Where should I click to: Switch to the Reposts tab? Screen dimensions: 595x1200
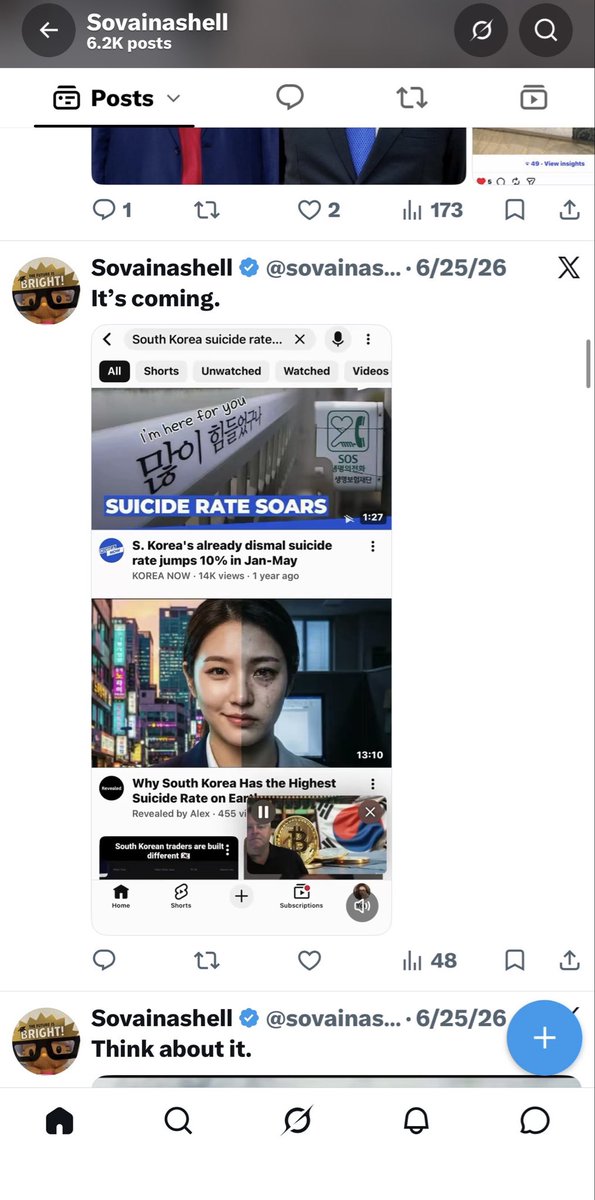[x=411, y=97]
